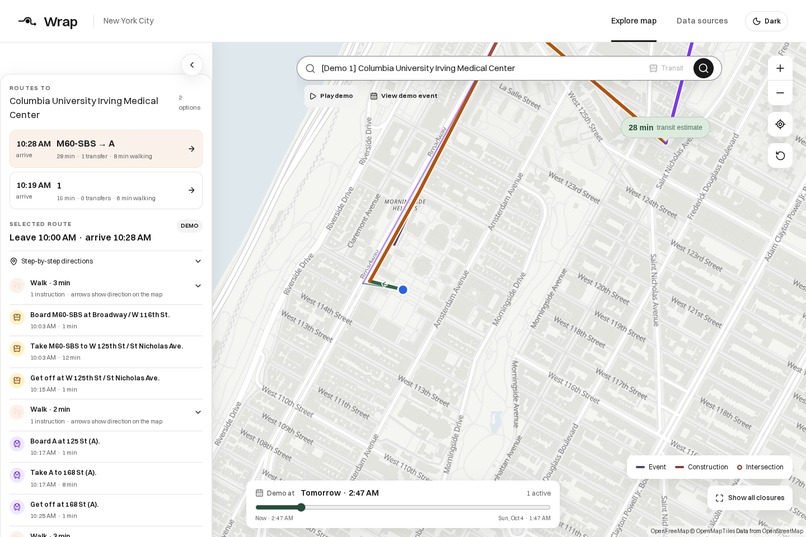
Task: Select Board M60-SBS at Broadway/W 116th St step
Action: (106, 320)
